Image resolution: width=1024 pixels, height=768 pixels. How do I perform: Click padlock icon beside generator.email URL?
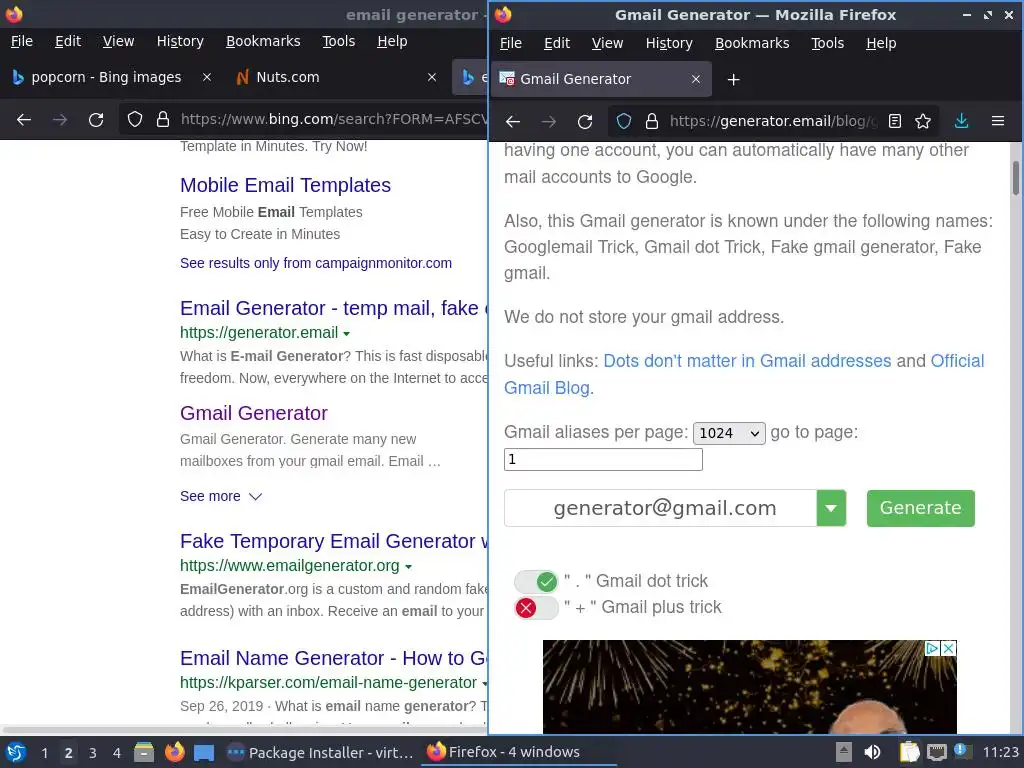click(x=652, y=121)
